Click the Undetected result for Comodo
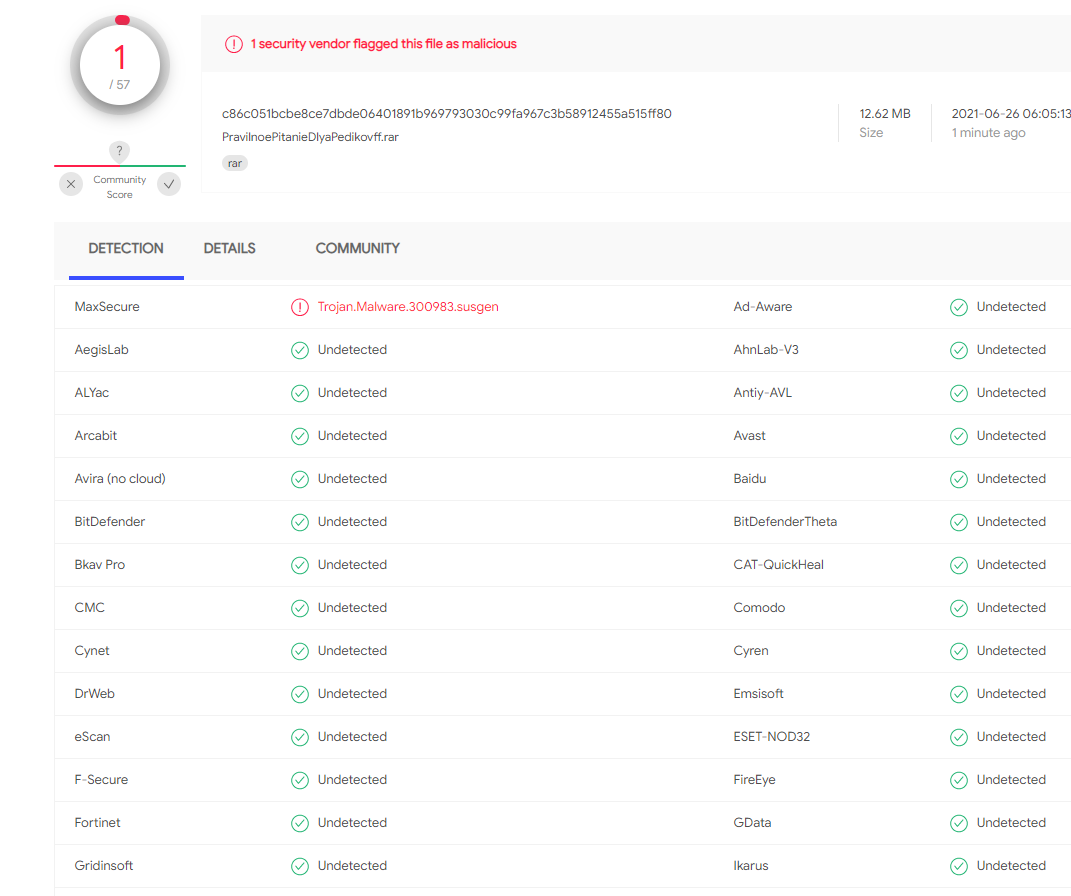 [x=1011, y=608]
